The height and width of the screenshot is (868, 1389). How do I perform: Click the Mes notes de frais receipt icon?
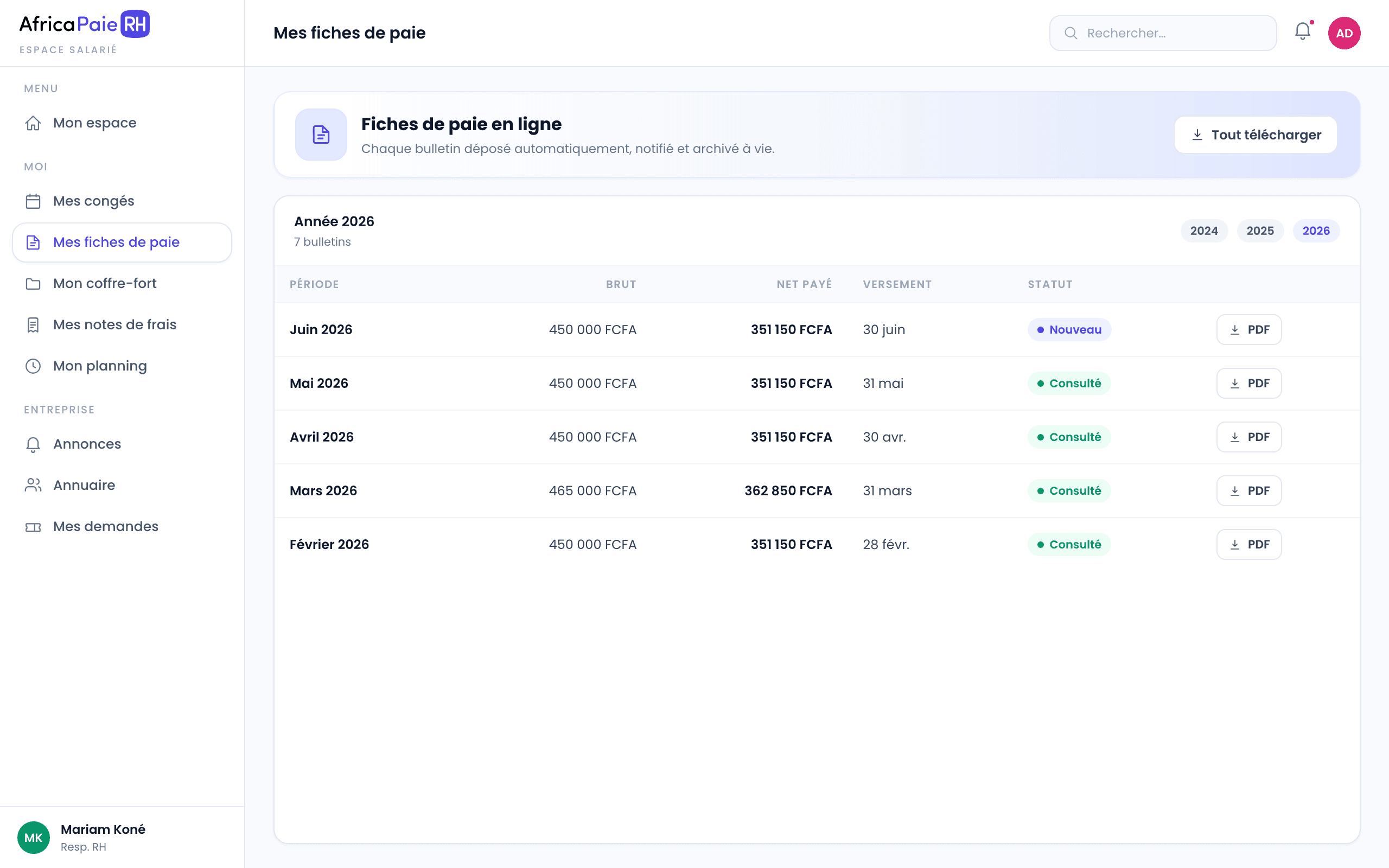[x=33, y=325]
